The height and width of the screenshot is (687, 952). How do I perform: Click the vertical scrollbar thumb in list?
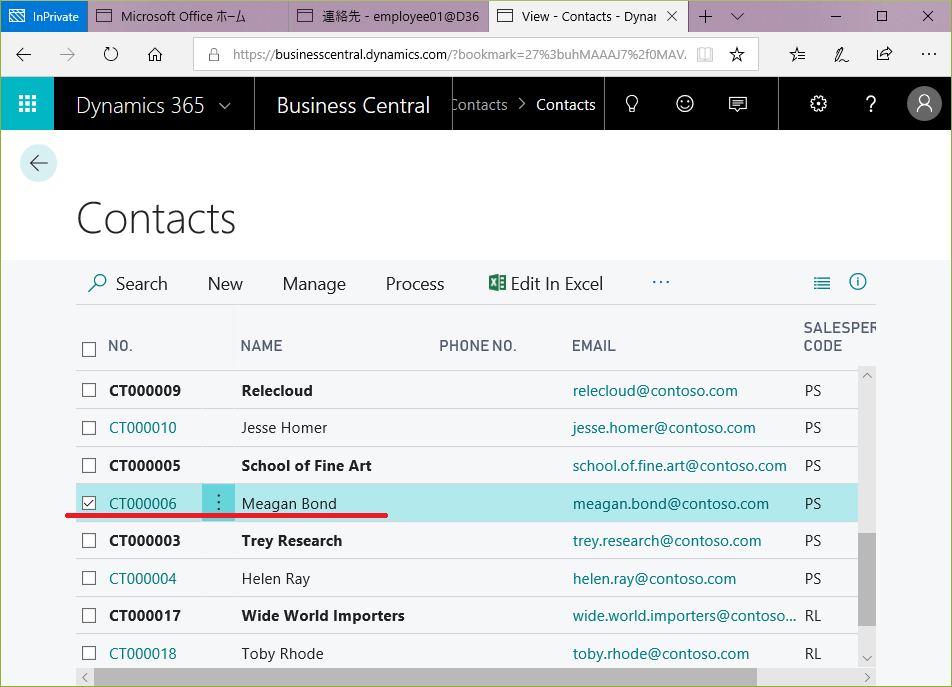tap(866, 579)
